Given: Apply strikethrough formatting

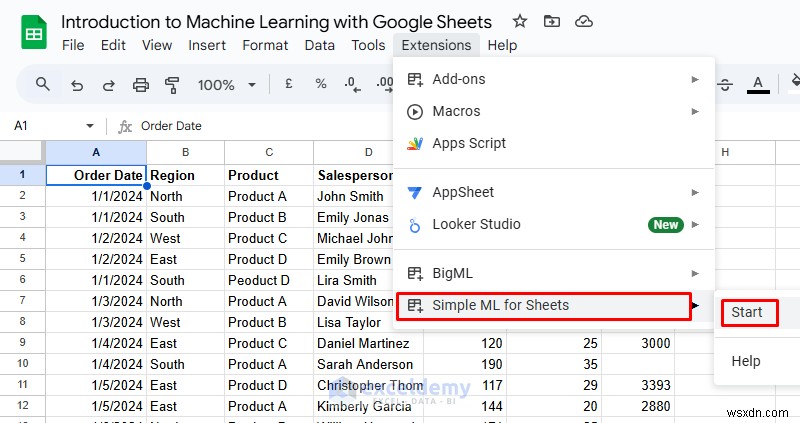Looking at the screenshot, I should [725, 85].
